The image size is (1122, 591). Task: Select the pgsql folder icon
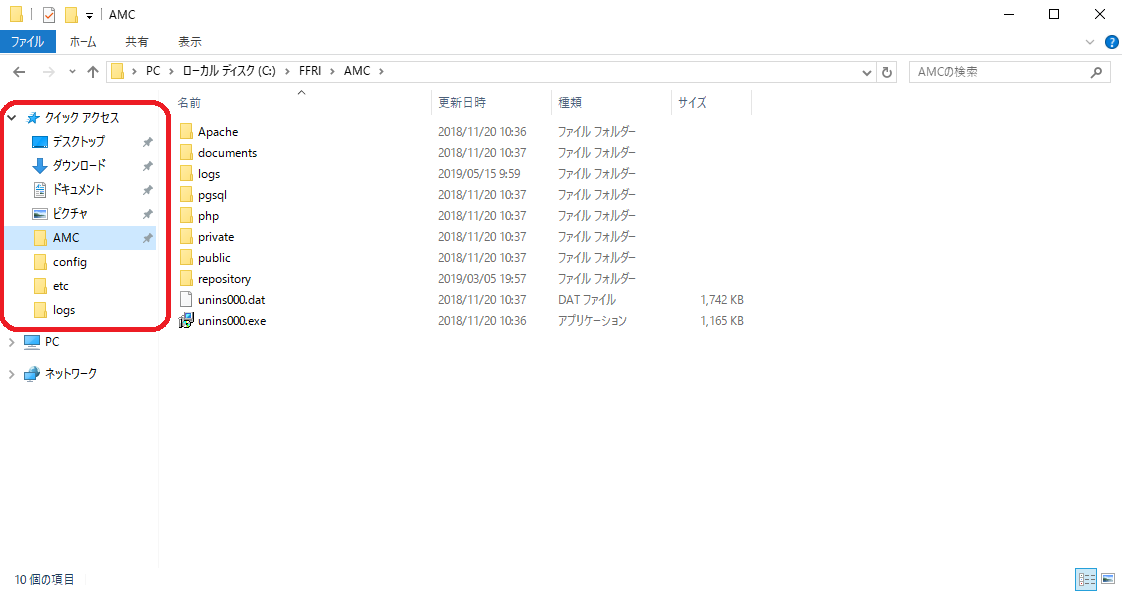click(186, 195)
